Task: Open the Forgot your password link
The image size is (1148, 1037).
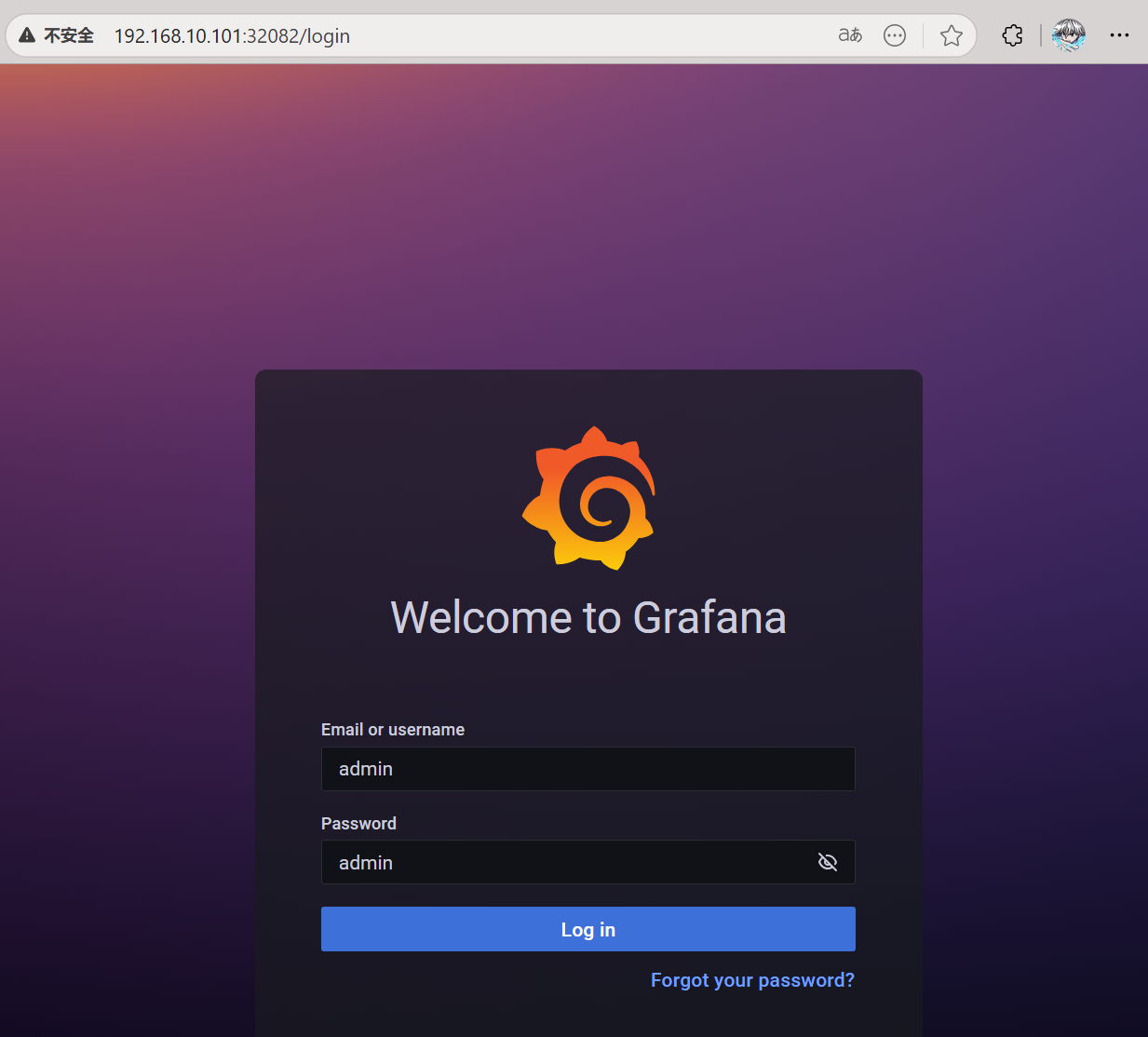Action: (x=752, y=980)
